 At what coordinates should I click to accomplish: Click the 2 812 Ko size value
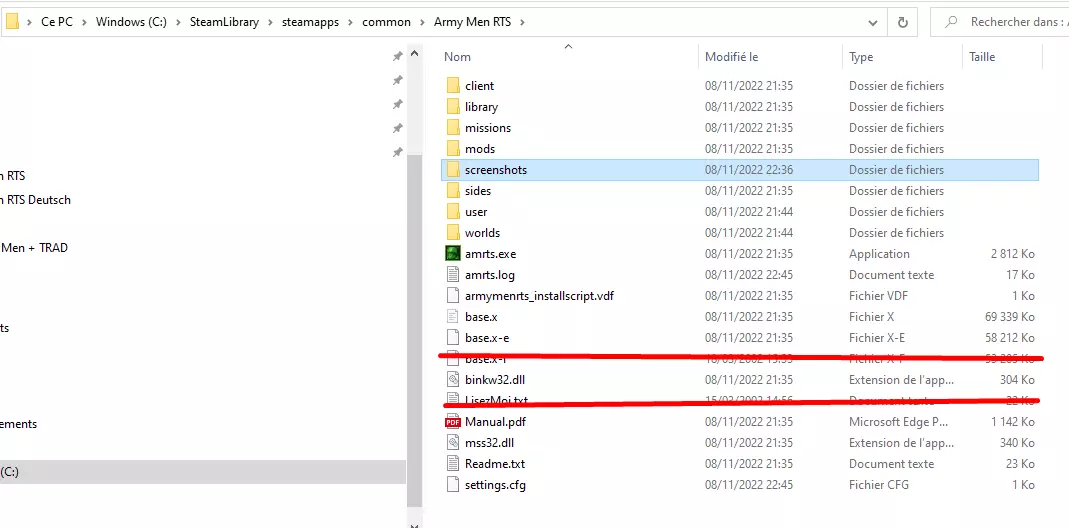pos(1013,254)
